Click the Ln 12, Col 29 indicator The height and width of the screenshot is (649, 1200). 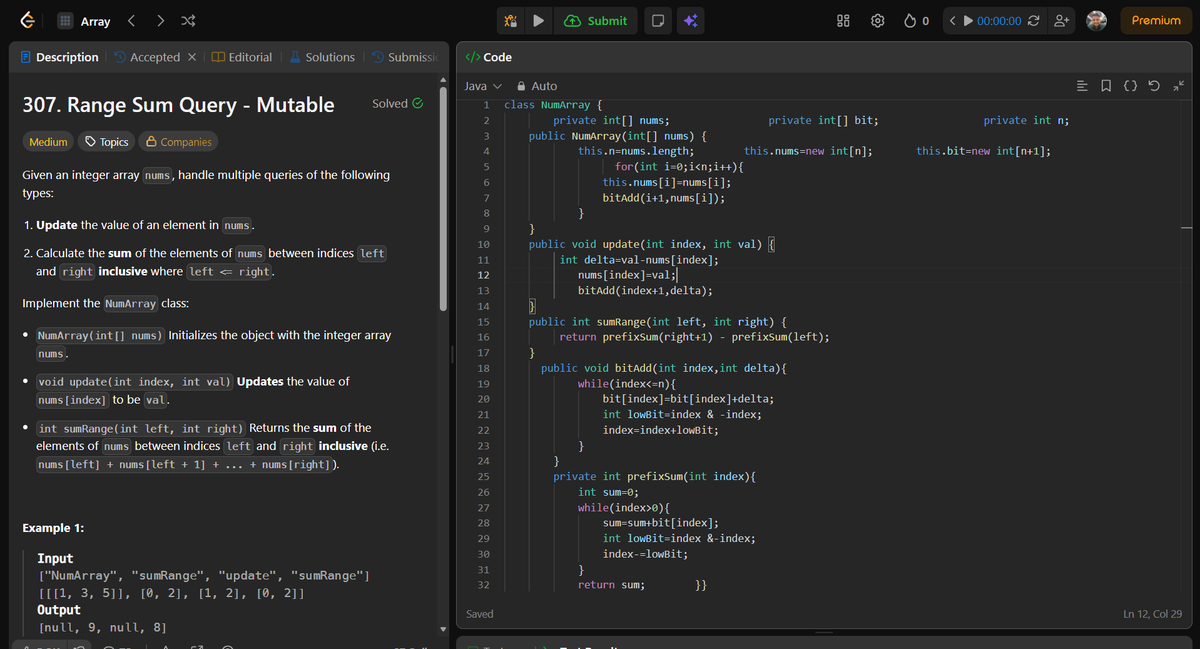(1153, 614)
